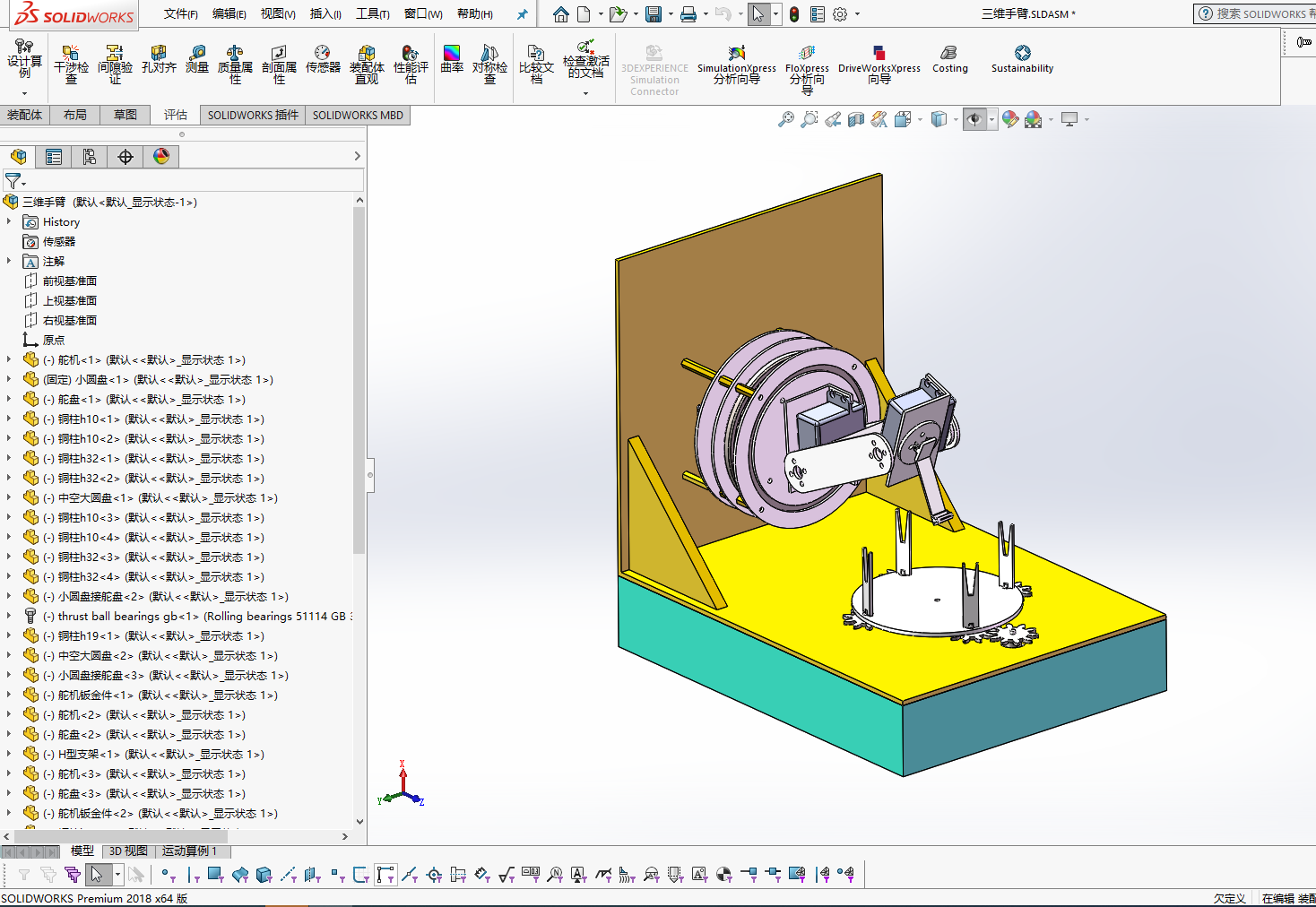
Task: Switch to 3D 视图 bottom tab
Action: tap(128, 851)
